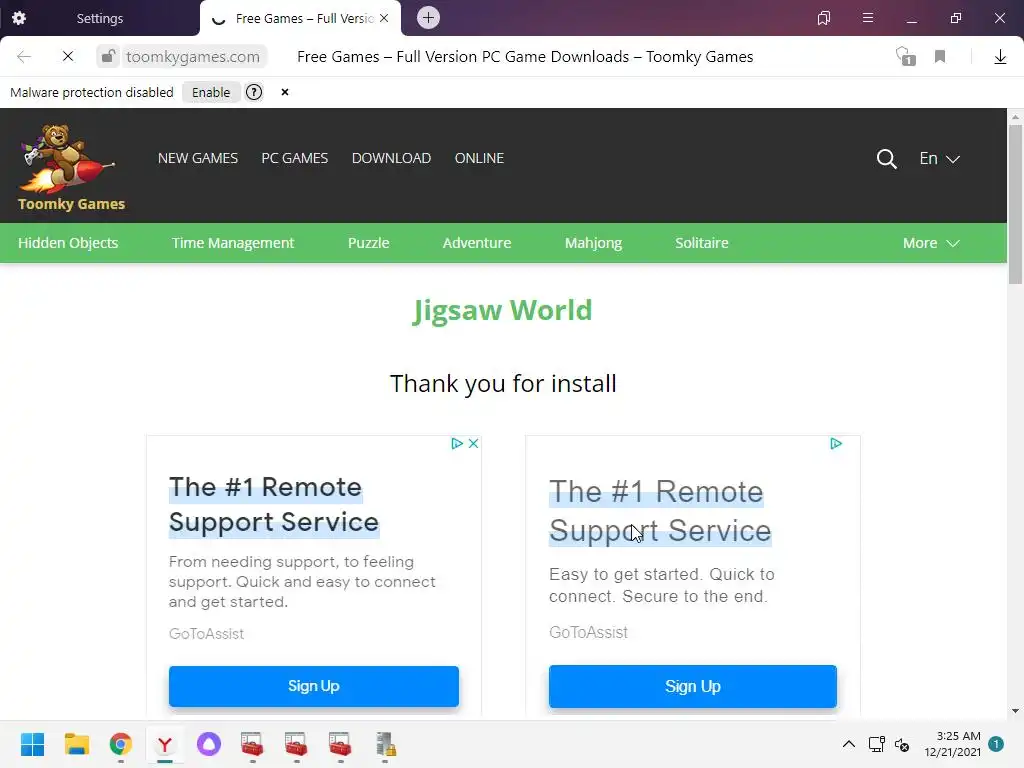Image resolution: width=1024 pixels, height=768 pixels.
Task: Stop loading the page
Action: tap(68, 57)
